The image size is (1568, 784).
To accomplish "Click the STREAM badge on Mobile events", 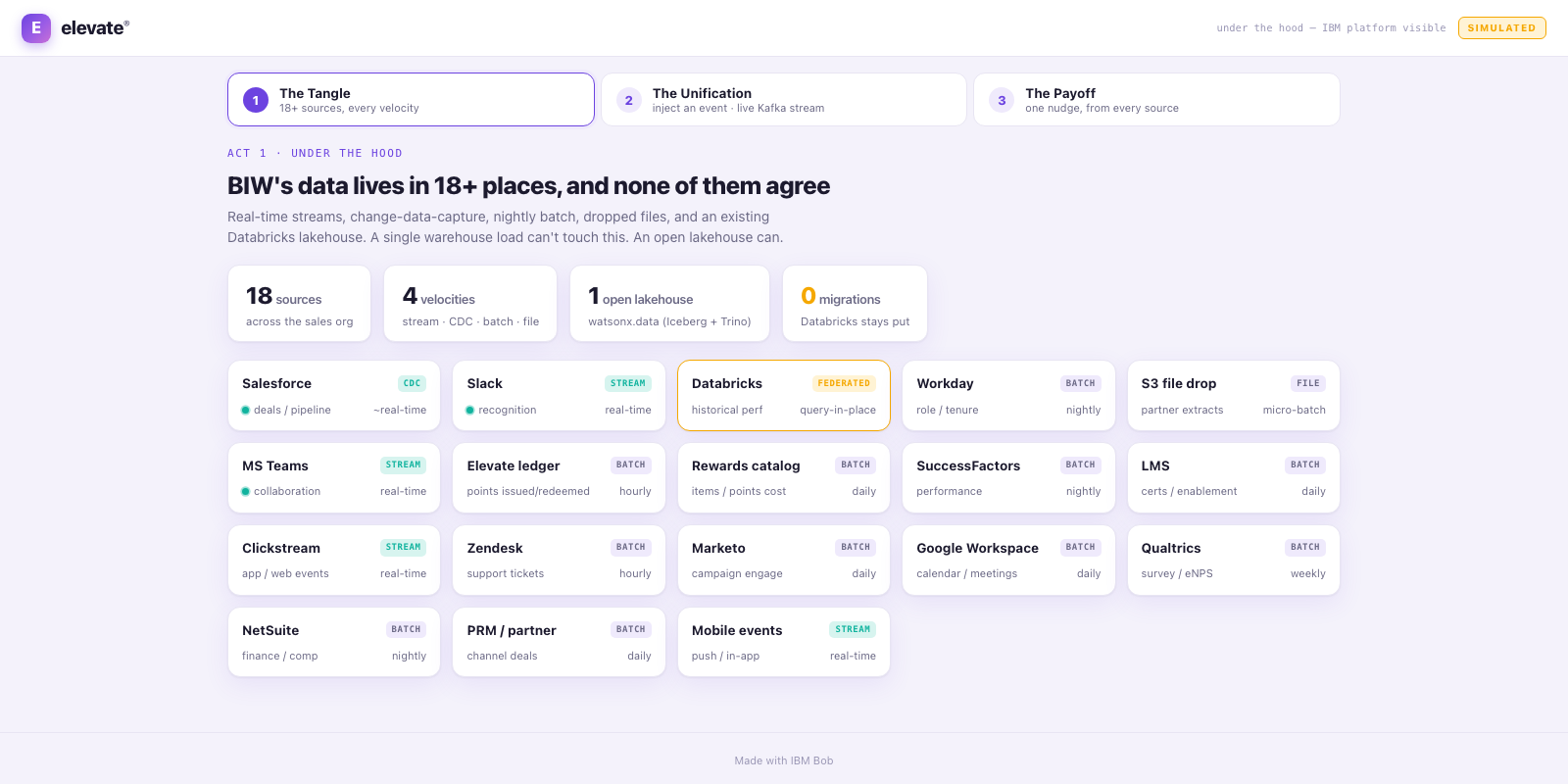I will [x=853, y=629].
